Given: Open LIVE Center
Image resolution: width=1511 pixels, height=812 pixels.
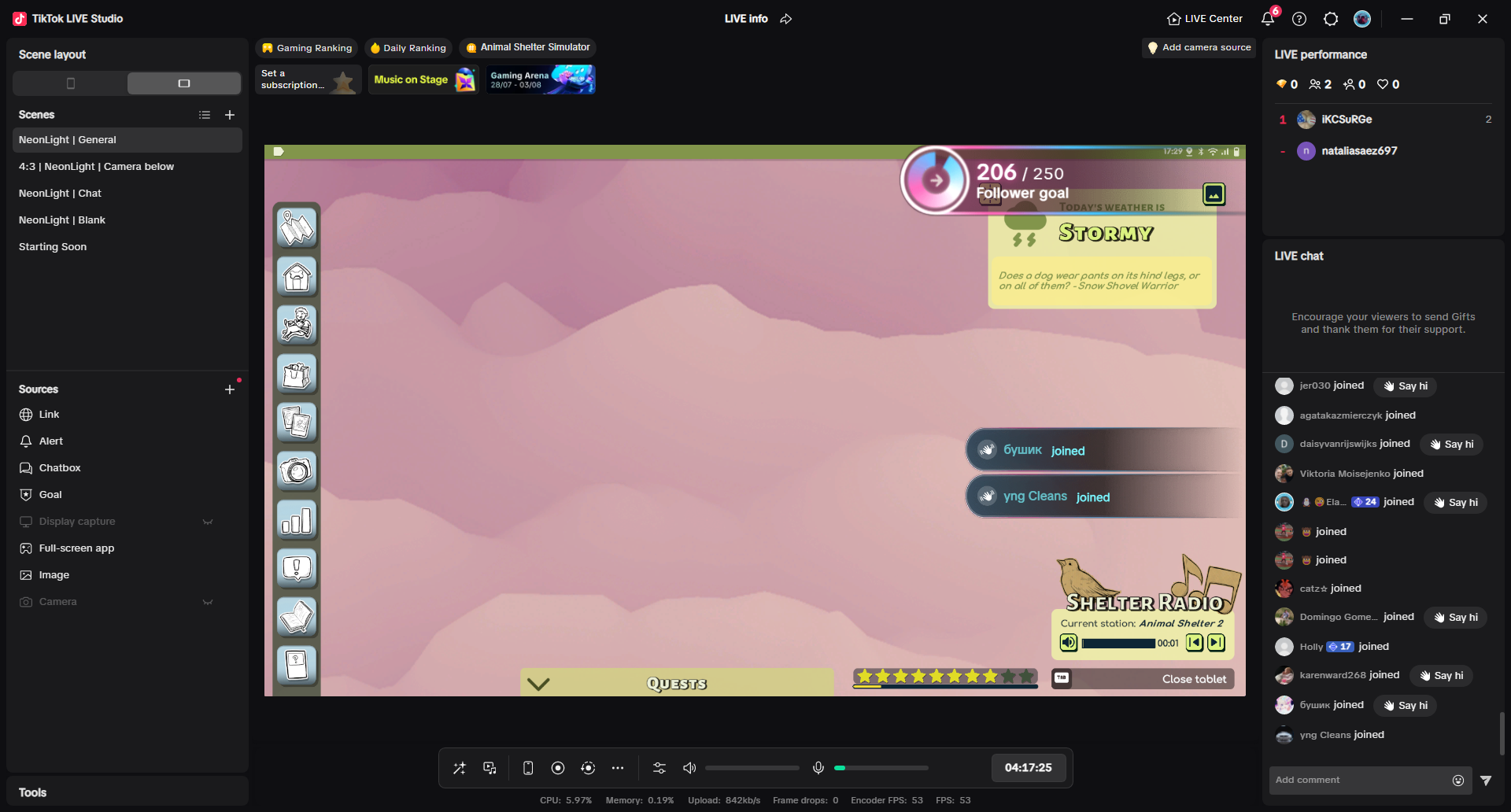Looking at the screenshot, I should click(1204, 19).
